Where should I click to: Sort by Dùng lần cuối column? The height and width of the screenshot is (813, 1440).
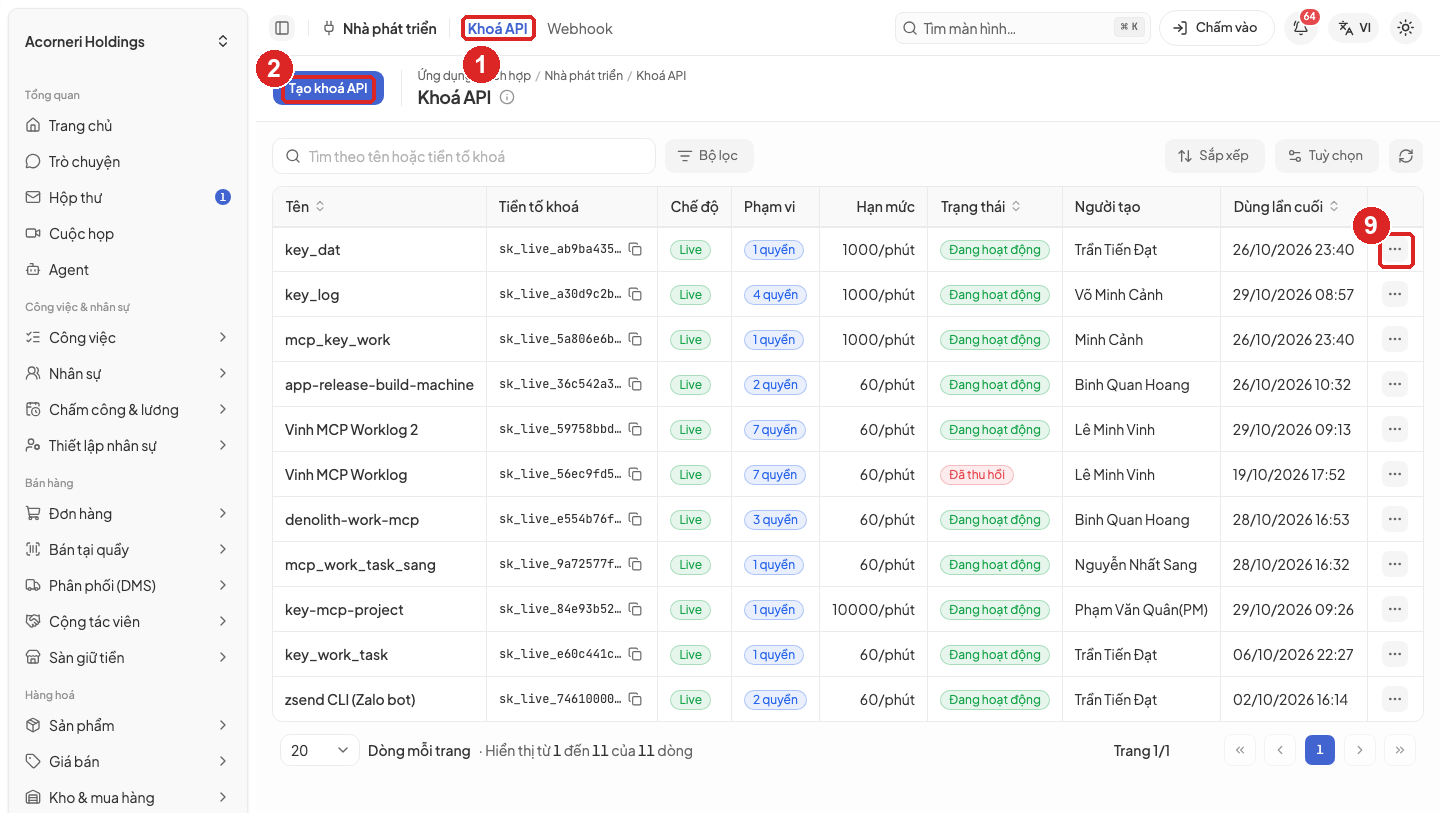[1286, 207]
